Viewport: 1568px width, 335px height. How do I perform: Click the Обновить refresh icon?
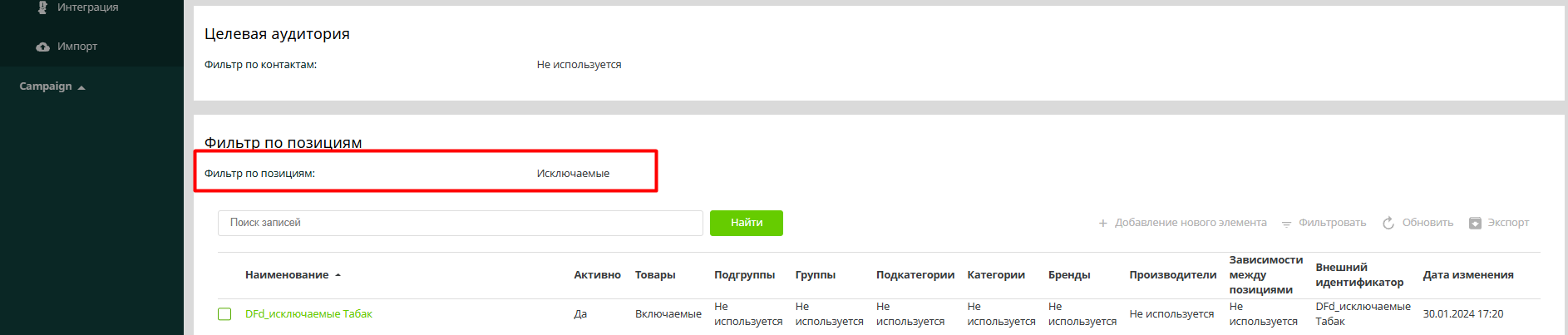[1388, 223]
